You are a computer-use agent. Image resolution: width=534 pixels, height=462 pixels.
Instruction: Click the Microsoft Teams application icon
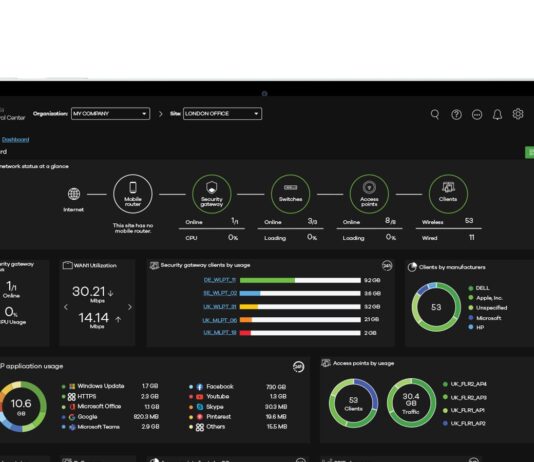coord(72,427)
